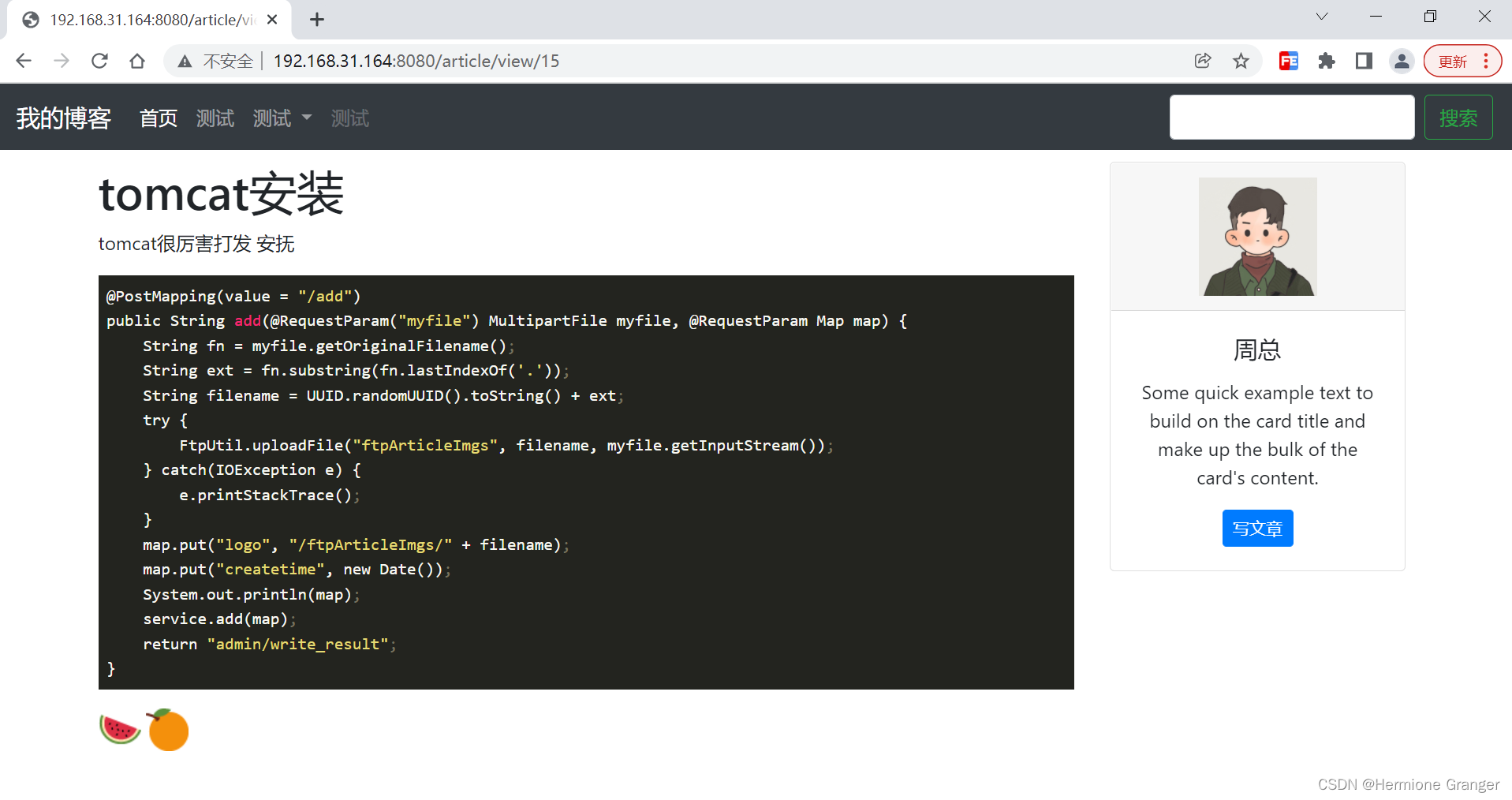Reload the current page

pos(99,61)
